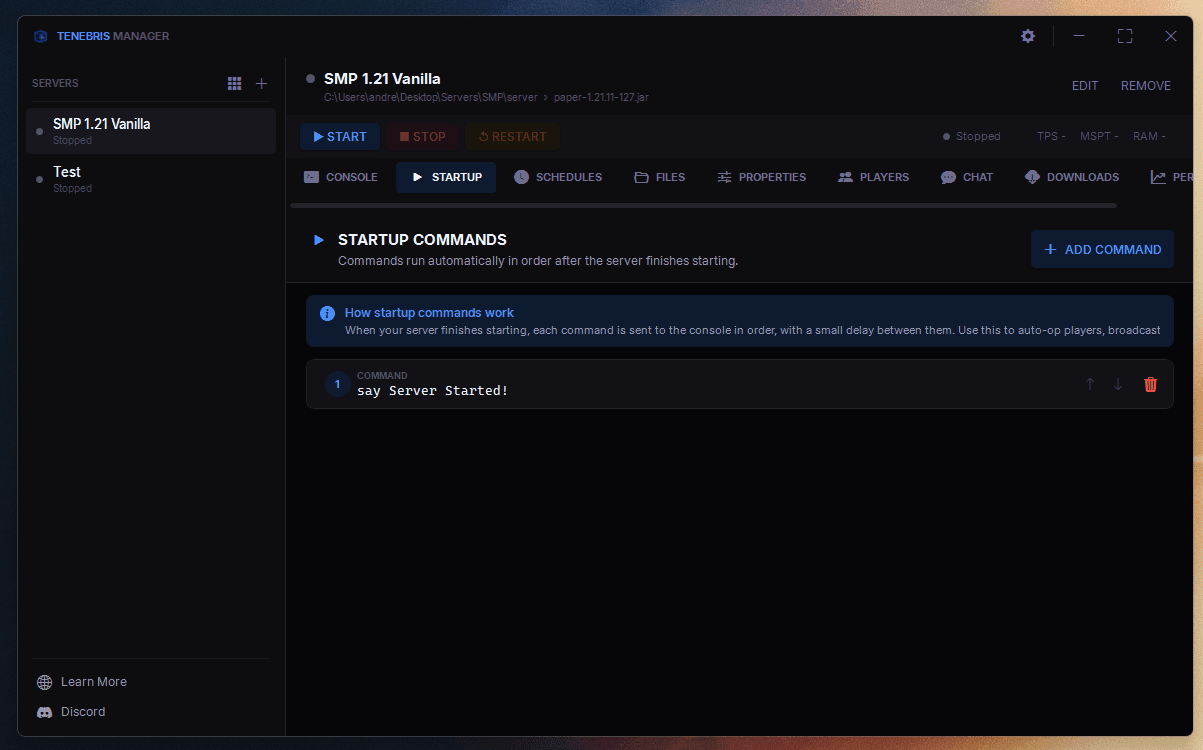Switch server list to grid view icon
This screenshot has height=750, width=1203.
pos(234,84)
